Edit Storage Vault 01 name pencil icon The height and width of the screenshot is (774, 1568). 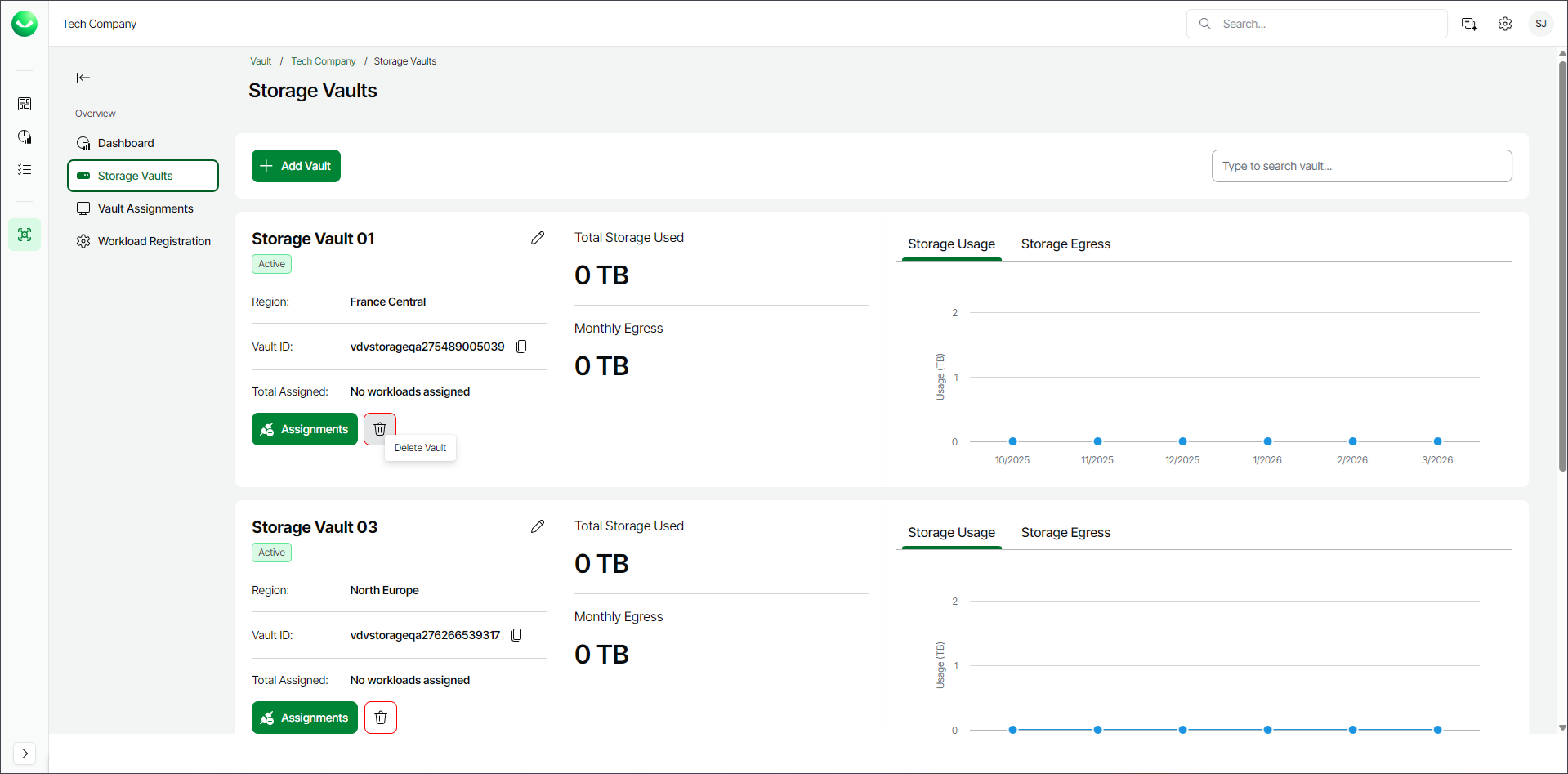click(x=537, y=238)
